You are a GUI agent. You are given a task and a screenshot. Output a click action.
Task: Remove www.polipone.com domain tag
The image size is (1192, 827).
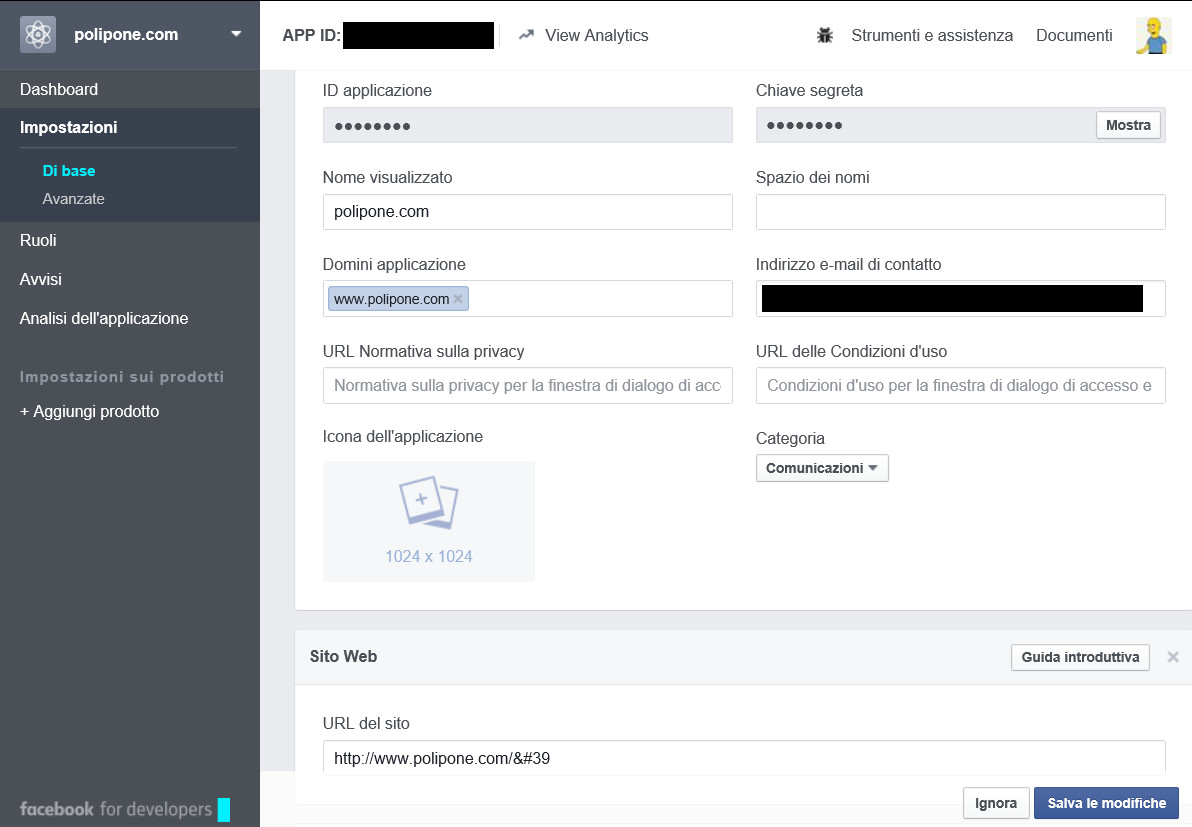coord(458,299)
